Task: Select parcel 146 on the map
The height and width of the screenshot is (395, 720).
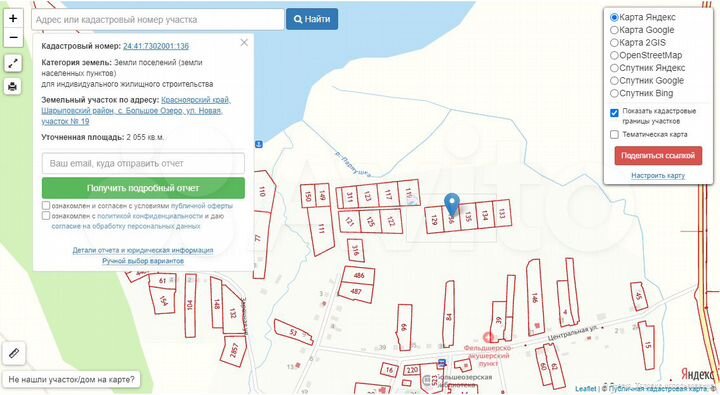Action: (535, 298)
